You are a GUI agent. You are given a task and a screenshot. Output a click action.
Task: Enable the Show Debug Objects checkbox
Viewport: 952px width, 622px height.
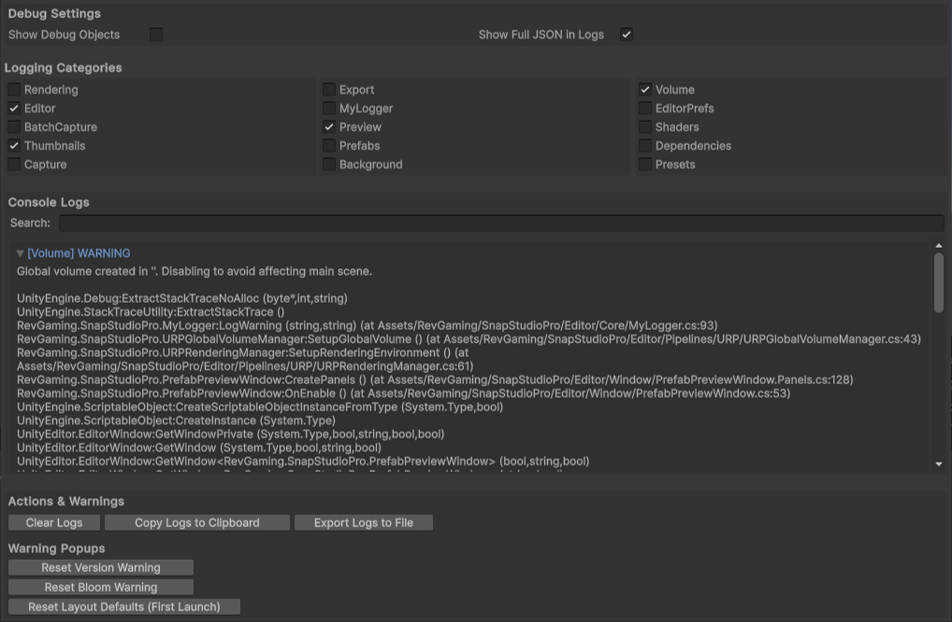(x=156, y=35)
